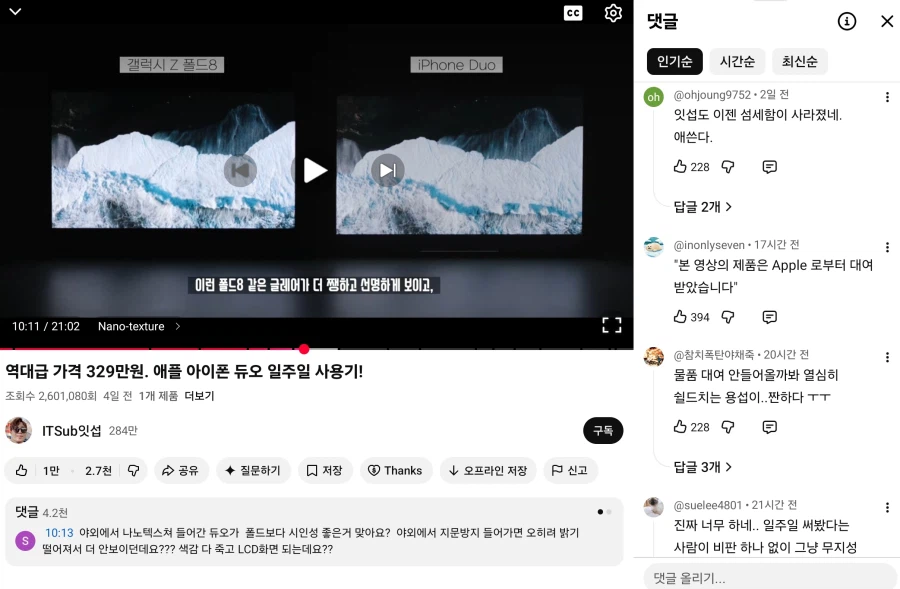Report video with 신고
This screenshot has width=900, height=589.
[570, 471]
